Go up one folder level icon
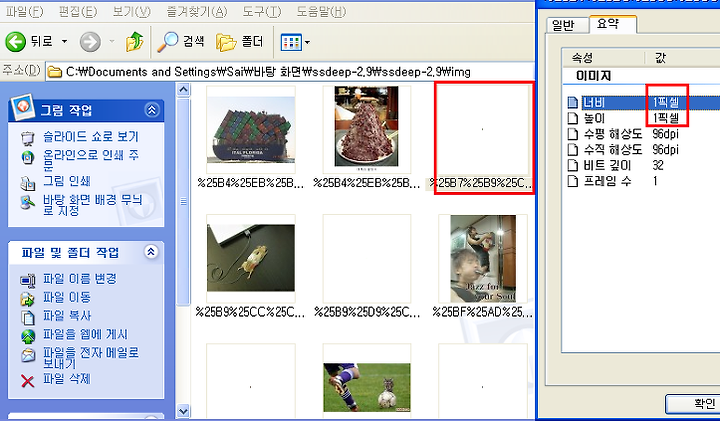Viewport: 720px width, 421px height. pyautogui.click(x=135, y=42)
